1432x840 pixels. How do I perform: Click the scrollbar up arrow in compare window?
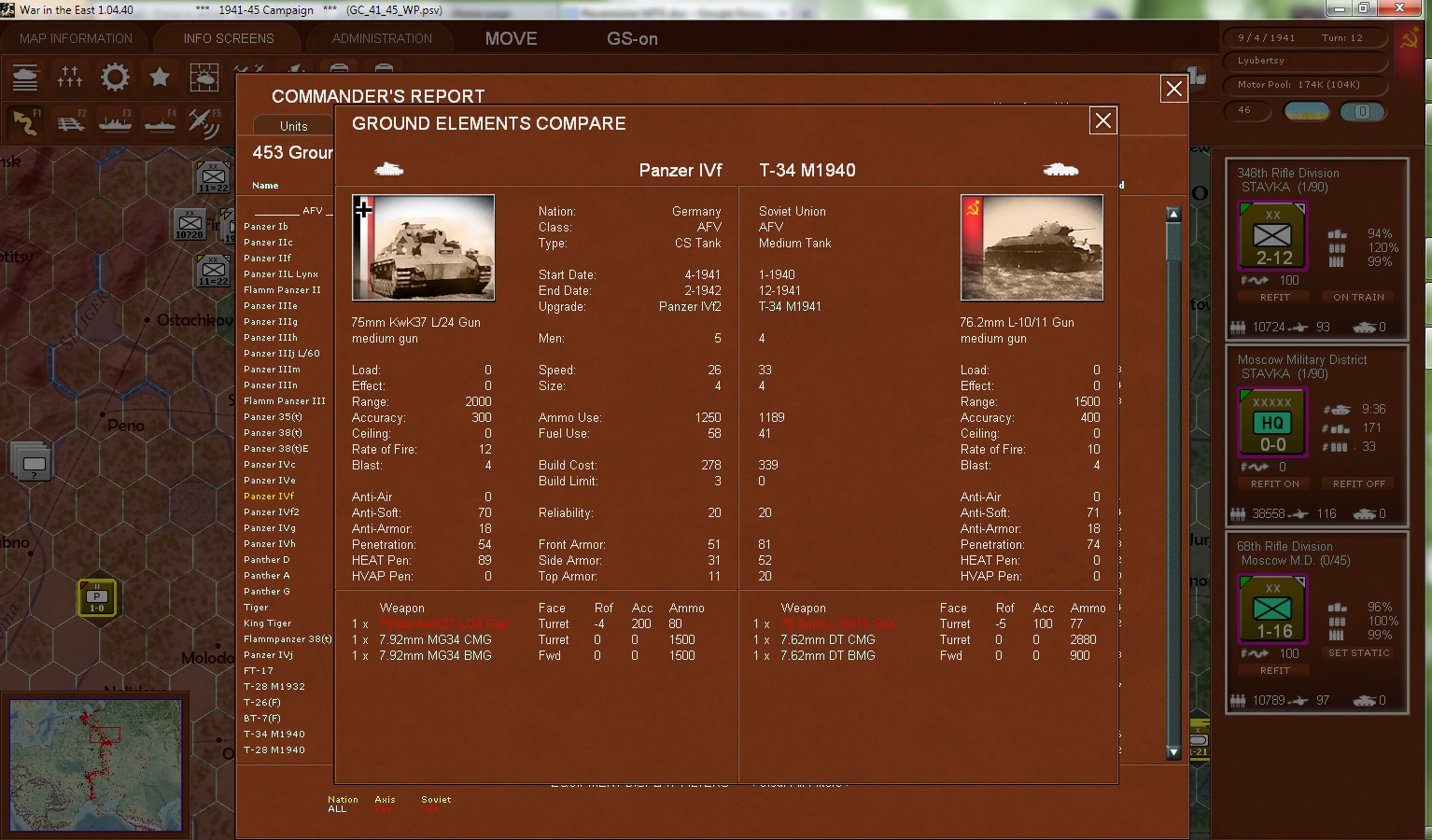tap(1173, 214)
